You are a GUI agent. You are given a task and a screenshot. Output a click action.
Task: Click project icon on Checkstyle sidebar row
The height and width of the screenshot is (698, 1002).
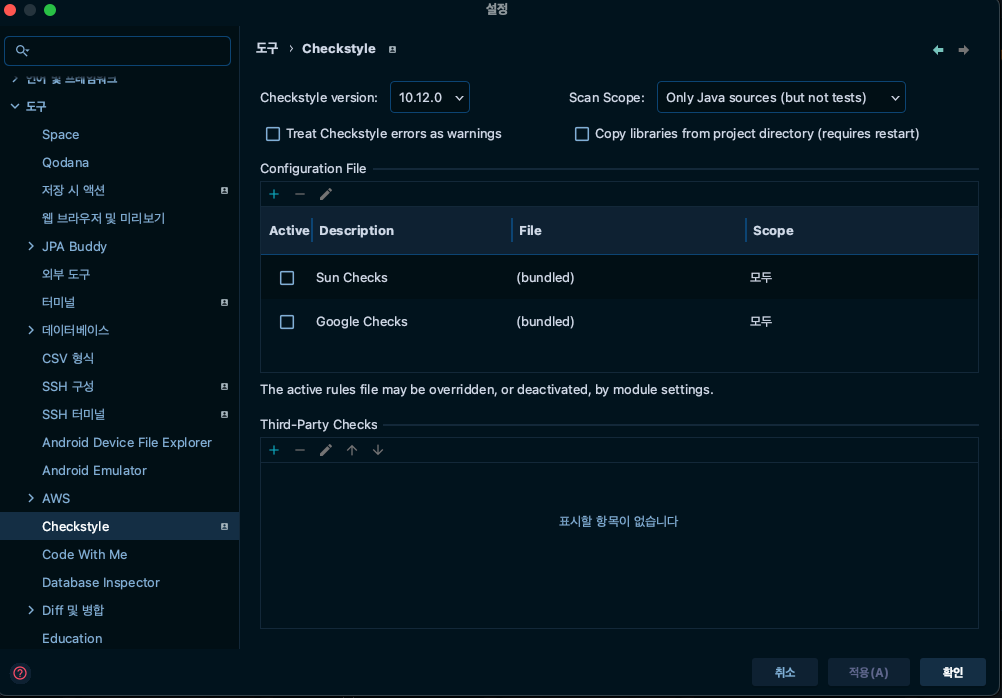coord(224,526)
